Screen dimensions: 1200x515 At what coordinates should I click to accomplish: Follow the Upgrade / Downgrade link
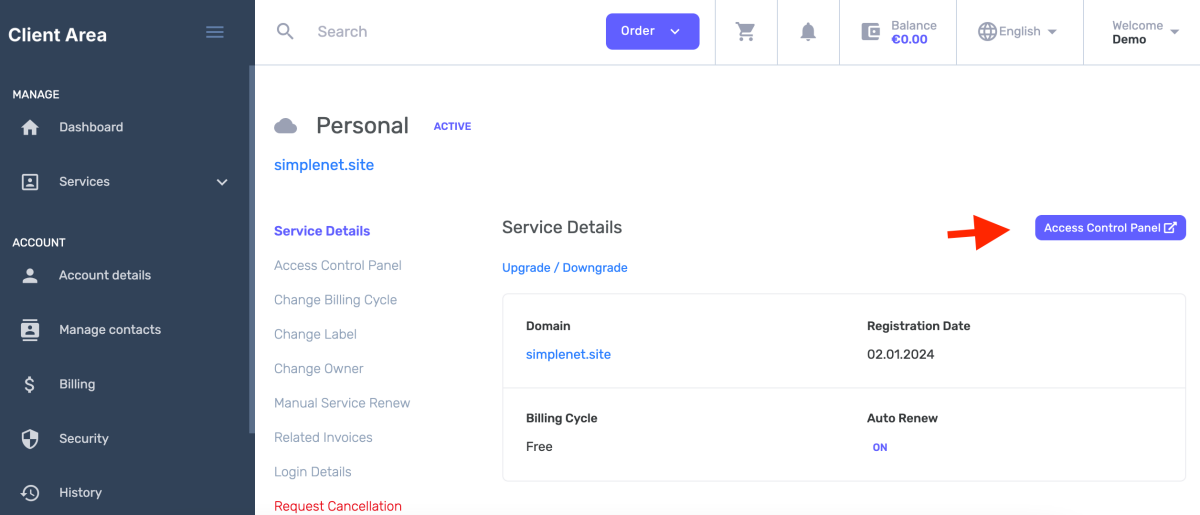coord(564,268)
